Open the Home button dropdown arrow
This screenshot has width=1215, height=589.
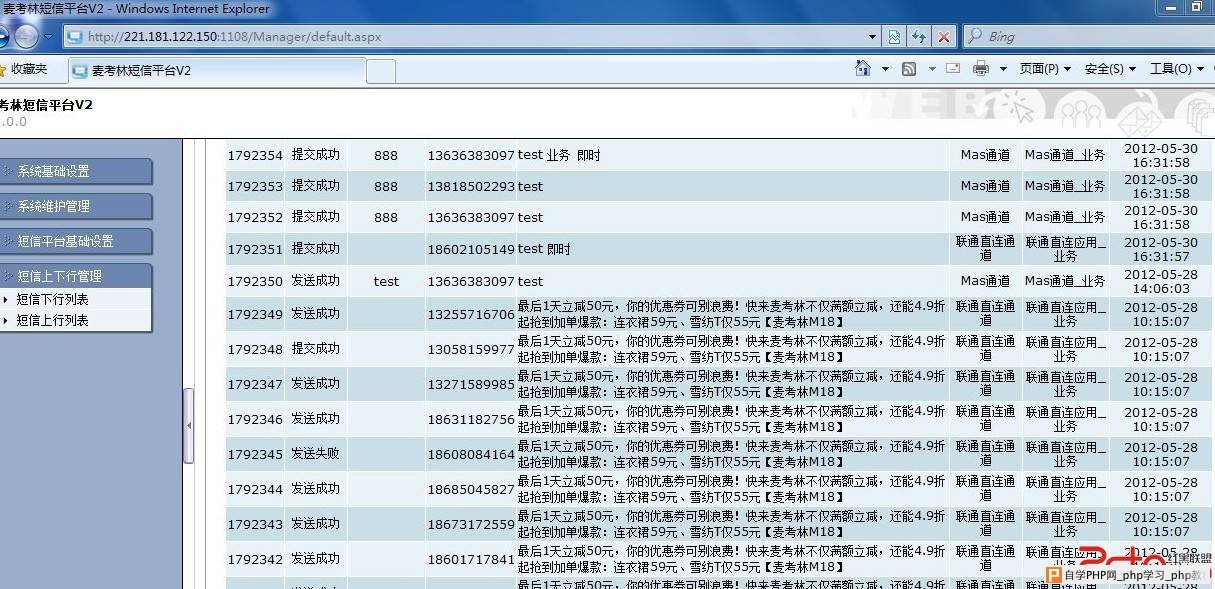(x=885, y=69)
